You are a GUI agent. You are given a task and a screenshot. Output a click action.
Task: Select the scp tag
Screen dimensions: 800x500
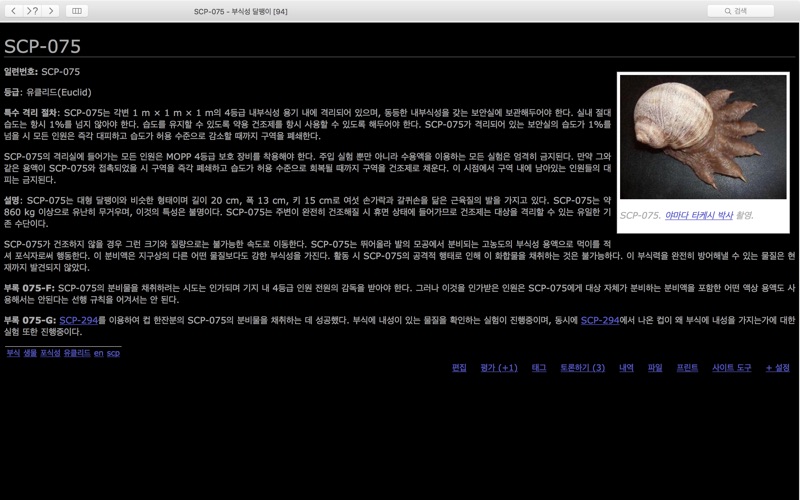pyautogui.click(x=113, y=353)
